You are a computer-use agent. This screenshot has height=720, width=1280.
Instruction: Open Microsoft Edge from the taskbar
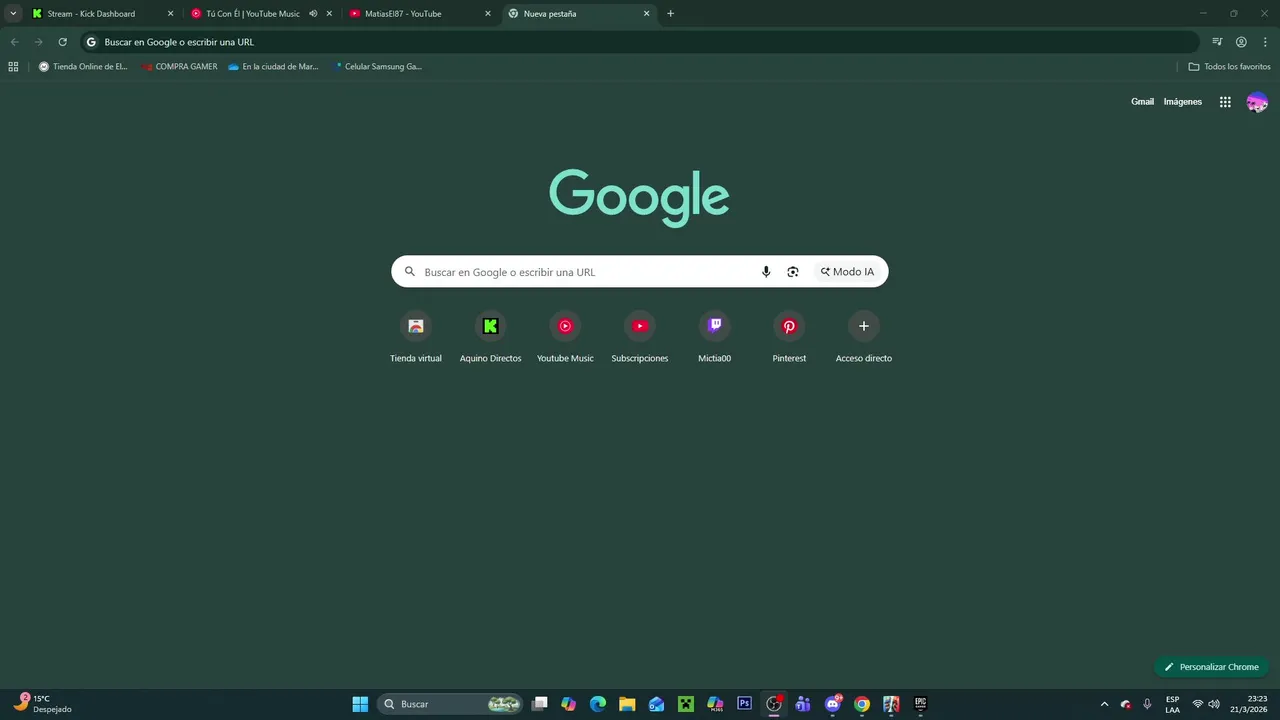[598, 704]
